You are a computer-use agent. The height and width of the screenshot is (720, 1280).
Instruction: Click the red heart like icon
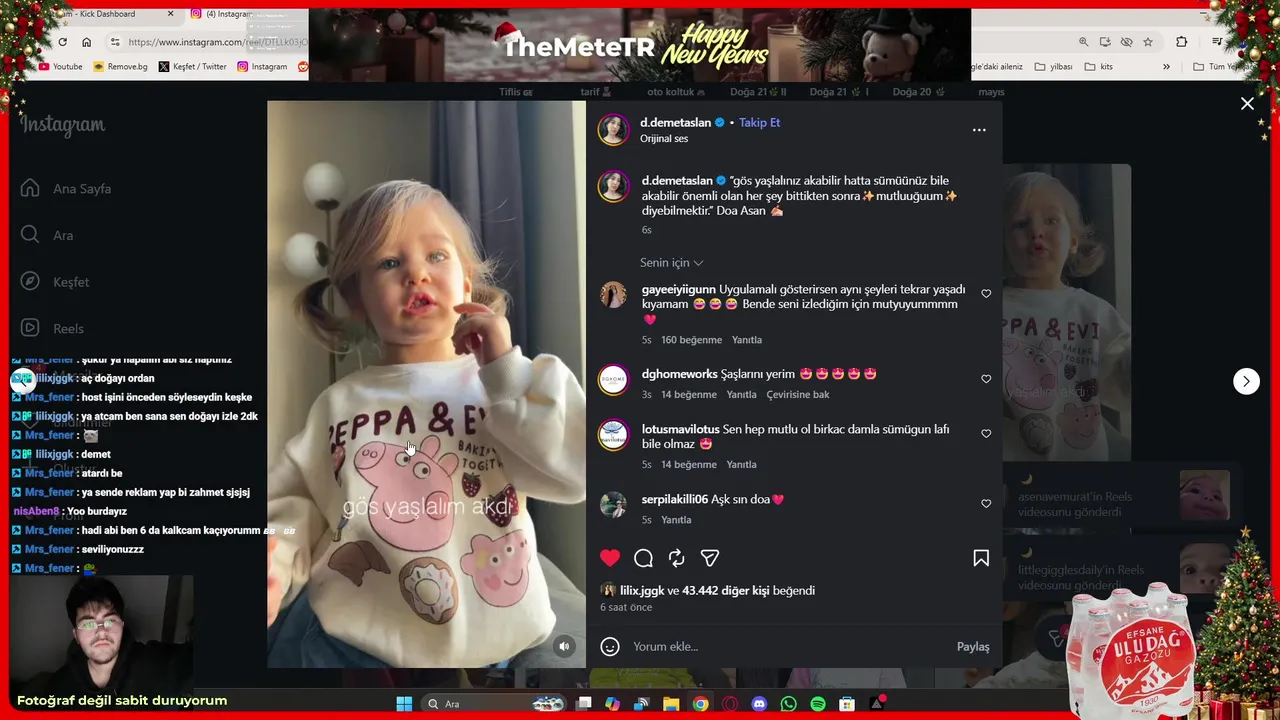tap(610, 558)
